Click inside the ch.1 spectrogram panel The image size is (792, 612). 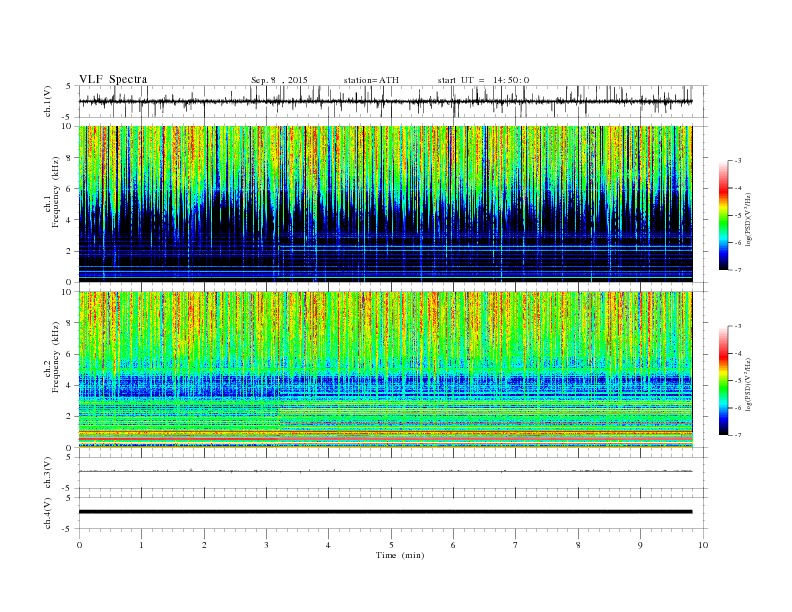[385, 204]
